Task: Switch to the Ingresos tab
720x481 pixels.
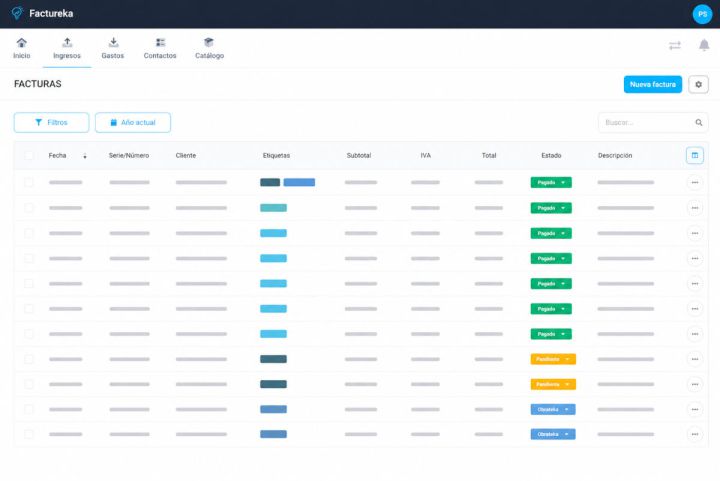Action: [67, 48]
